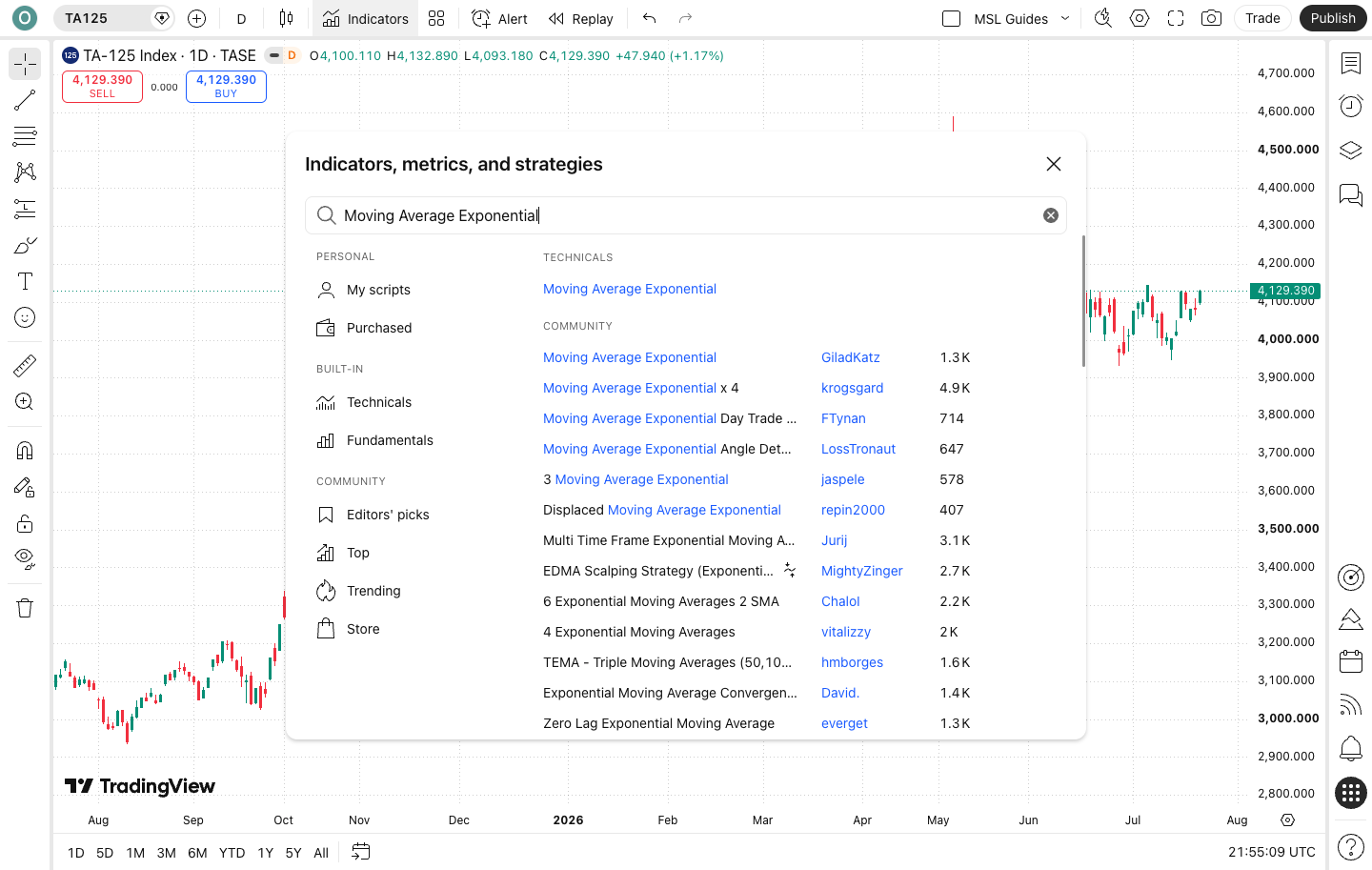Click the Sell 4,129.390 button
This screenshot has height=870, width=1372.
click(x=102, y=86)
